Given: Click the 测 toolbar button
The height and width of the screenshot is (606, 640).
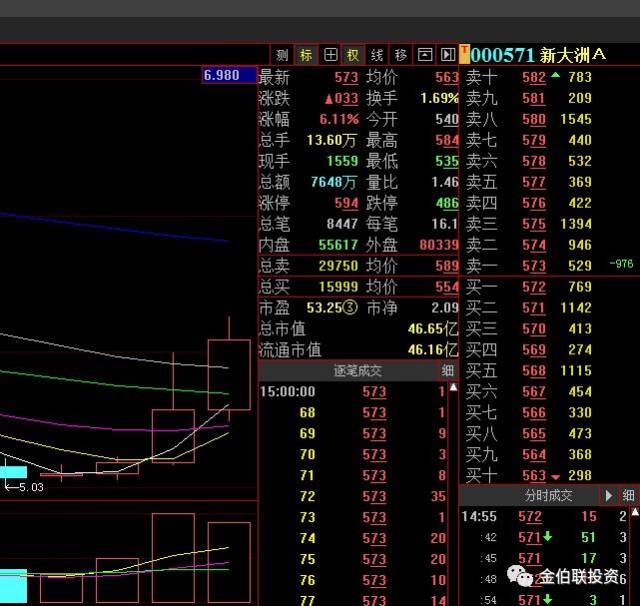Looking at the screenshot, I should coord(282,55).
